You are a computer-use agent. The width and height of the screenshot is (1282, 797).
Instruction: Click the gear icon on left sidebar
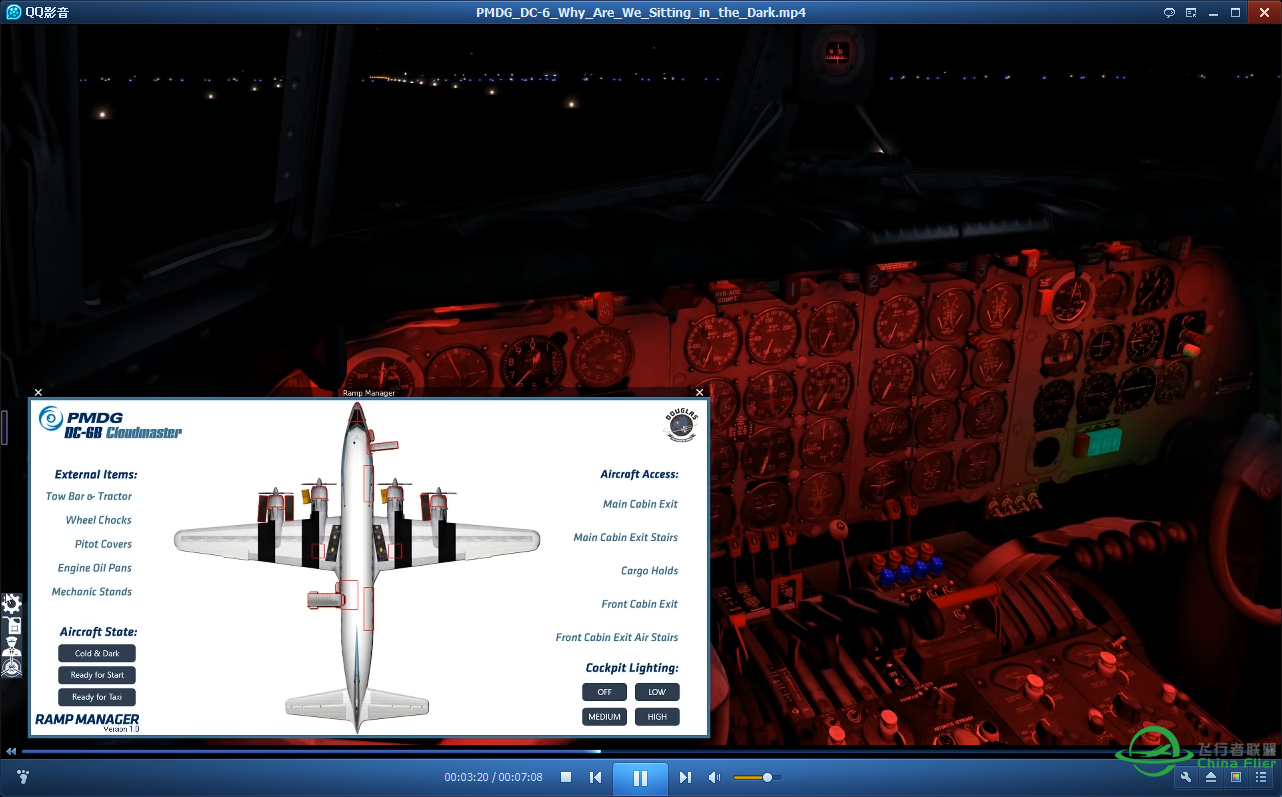[12, 604]
